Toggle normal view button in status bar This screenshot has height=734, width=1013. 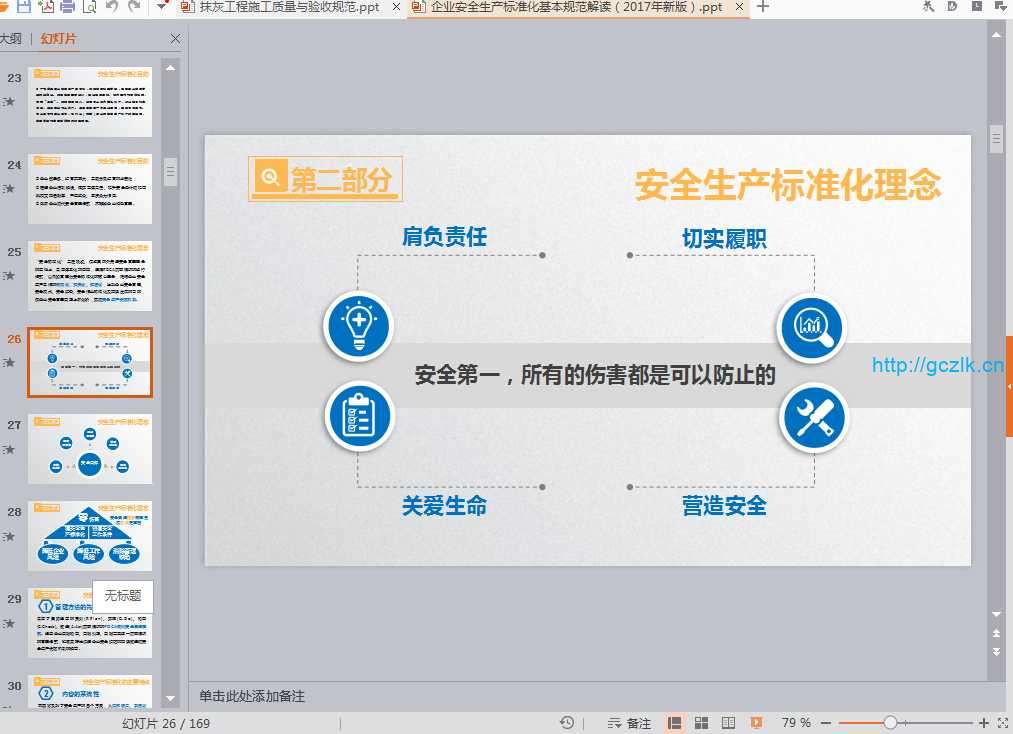coord(675,723)
